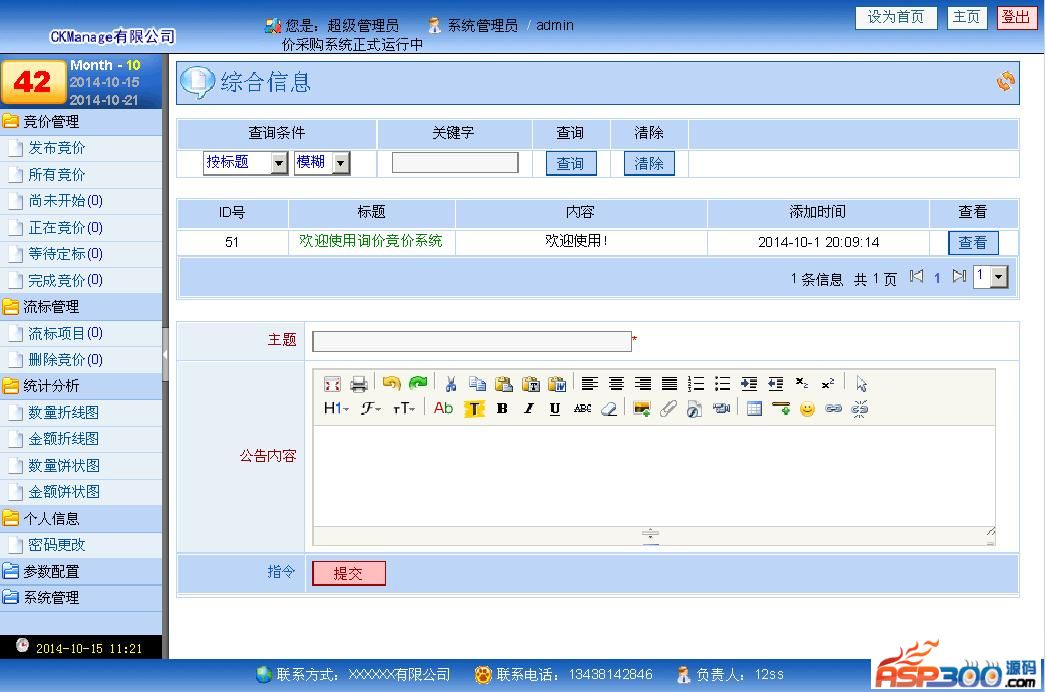
Task: Apply strikethrough ABC formatting
Action: click(x=582, y=408)
